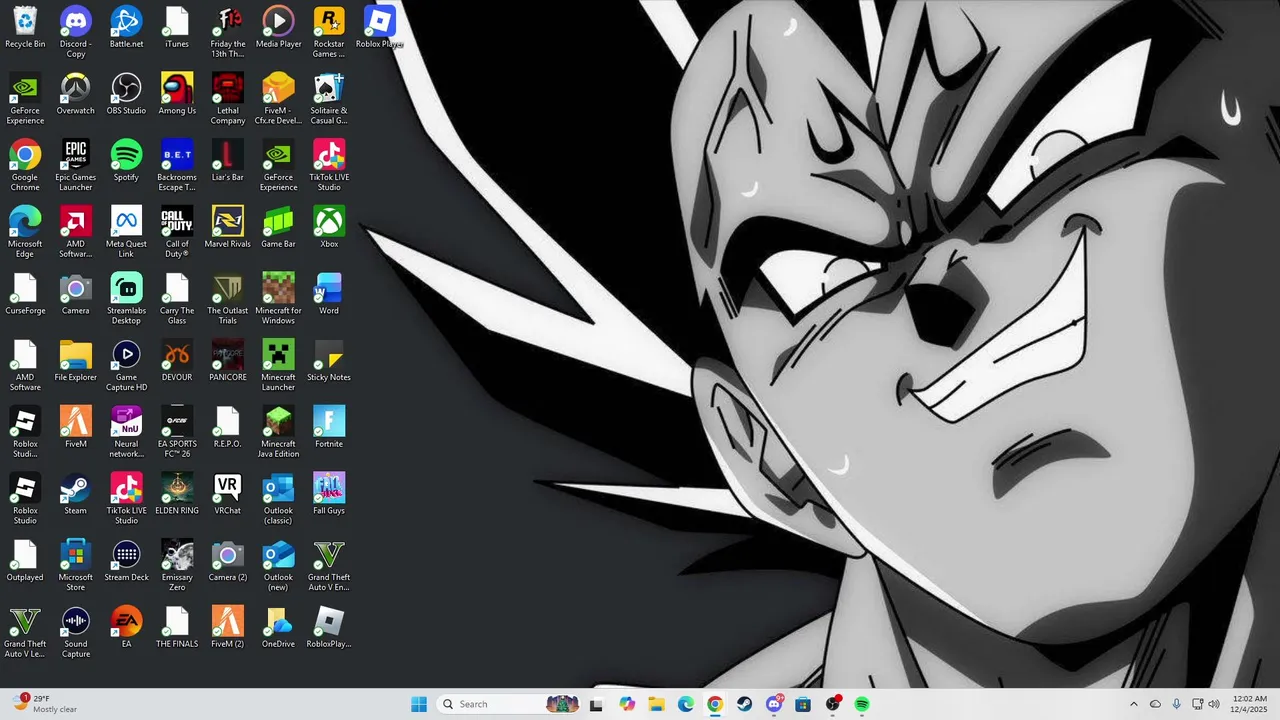
Task: Open Solitaire & Casual Games icon
Action: (x=329, y=100)
